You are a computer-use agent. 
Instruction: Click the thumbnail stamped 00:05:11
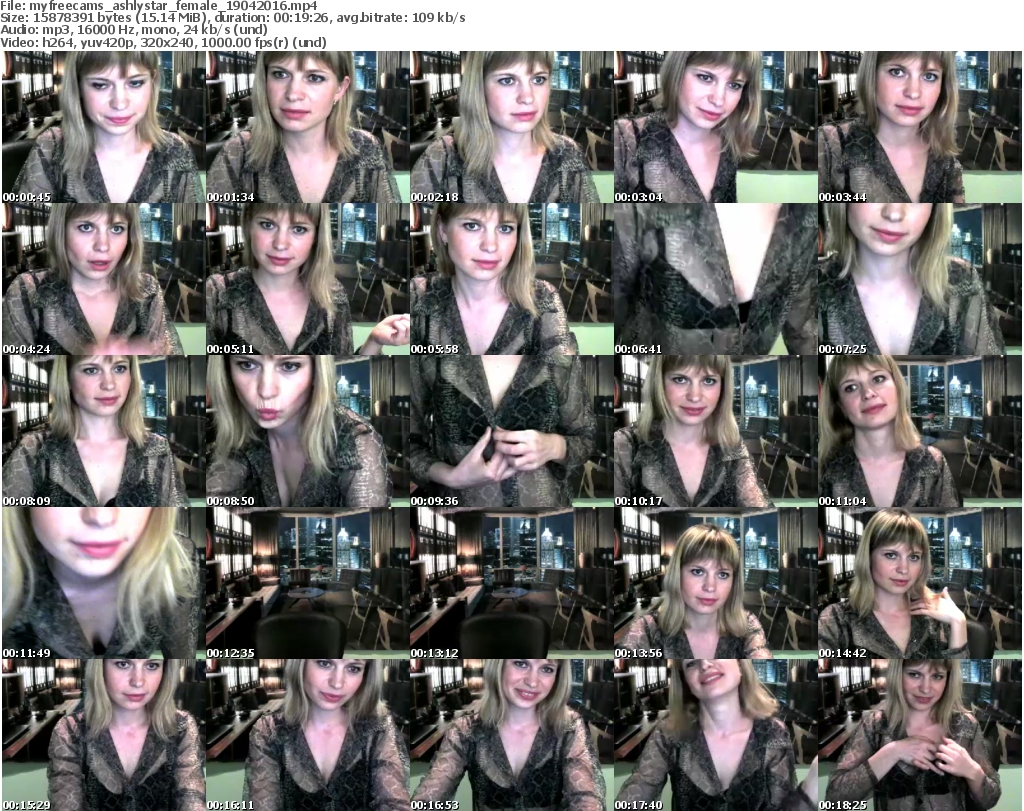click(x=308, y=279)
